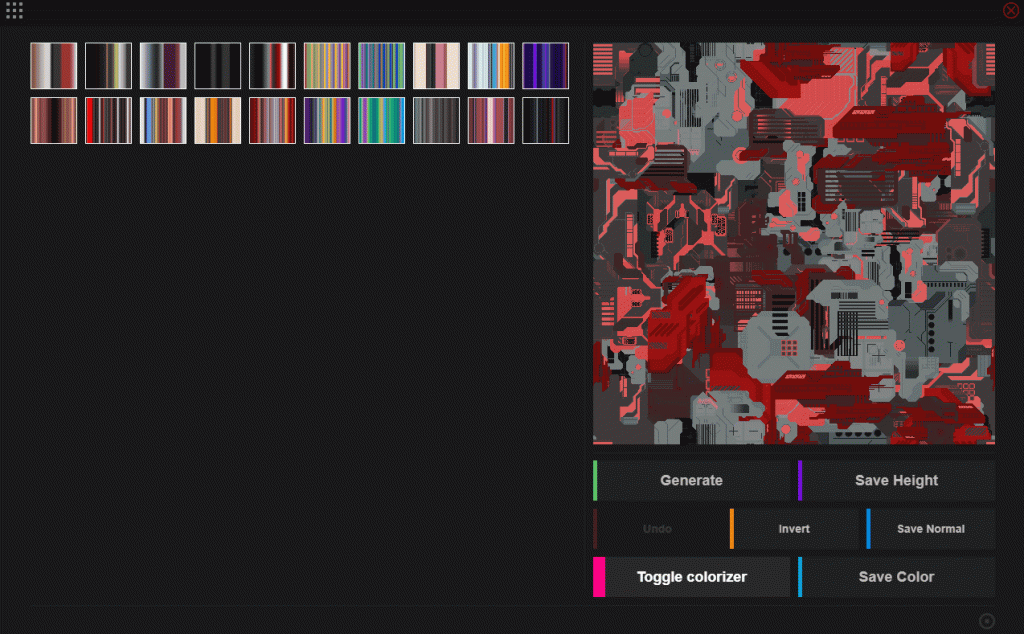Image resolution: width=1024 pixels, height=634 pixels.
Task: Open the grid menu icon at top-left
Action: coord(14,11)
